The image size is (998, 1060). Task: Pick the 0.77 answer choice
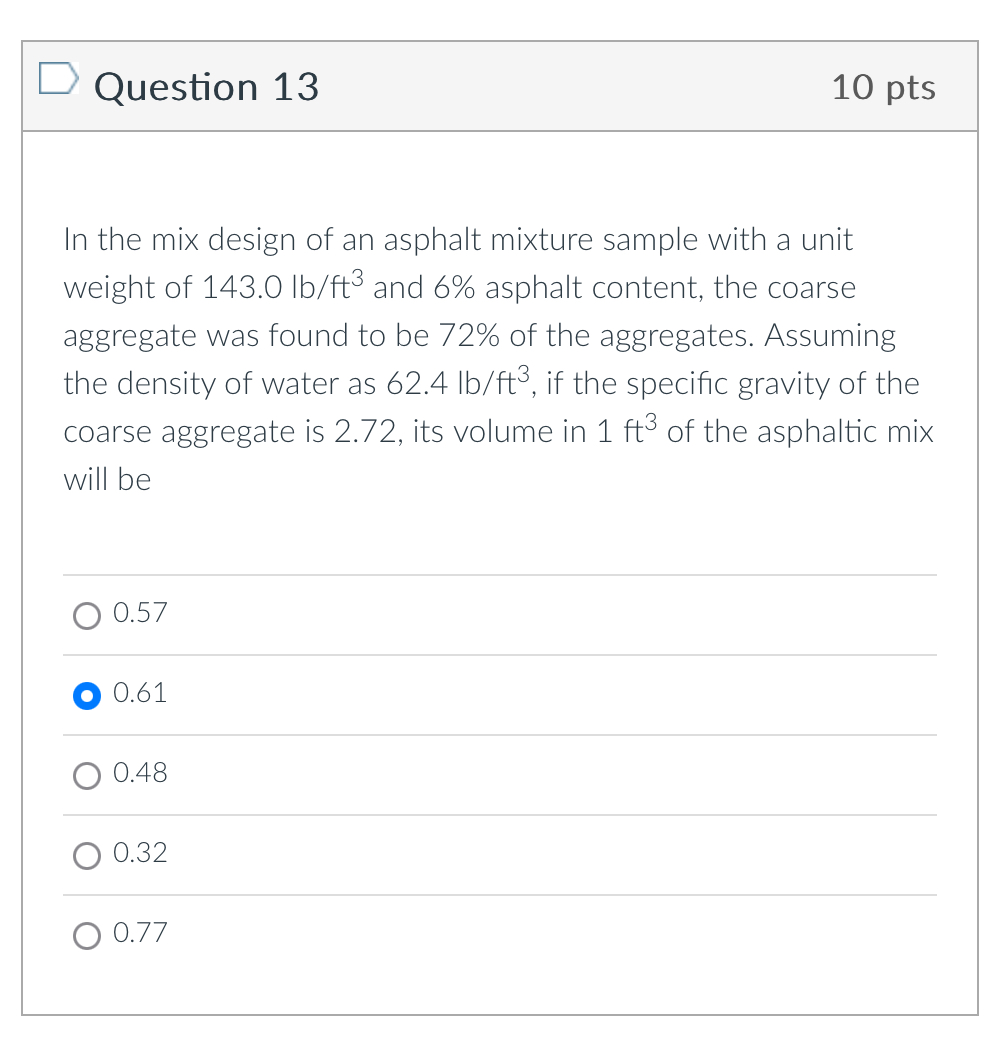pyautogui.click(x=86, y=935)
